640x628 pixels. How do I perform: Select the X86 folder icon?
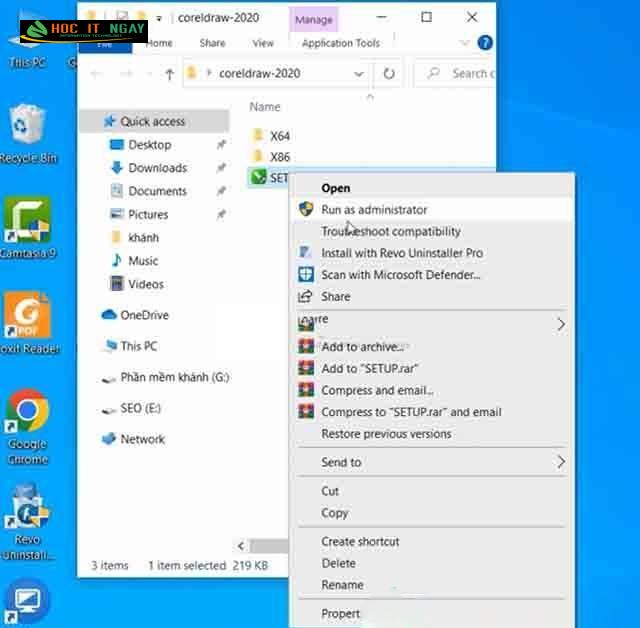[258, 156]
